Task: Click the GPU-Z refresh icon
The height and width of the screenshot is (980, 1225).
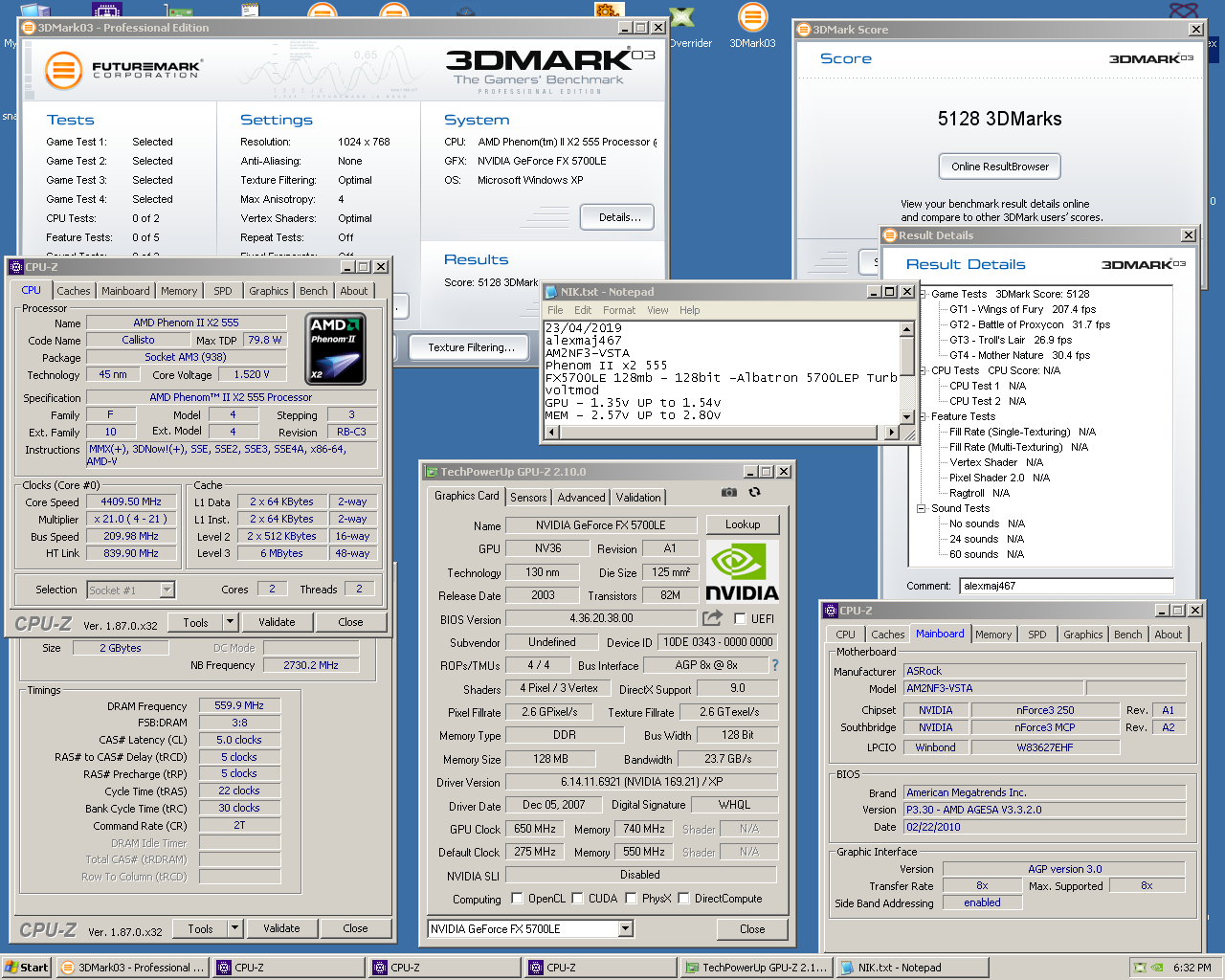Action: point(754,492)
